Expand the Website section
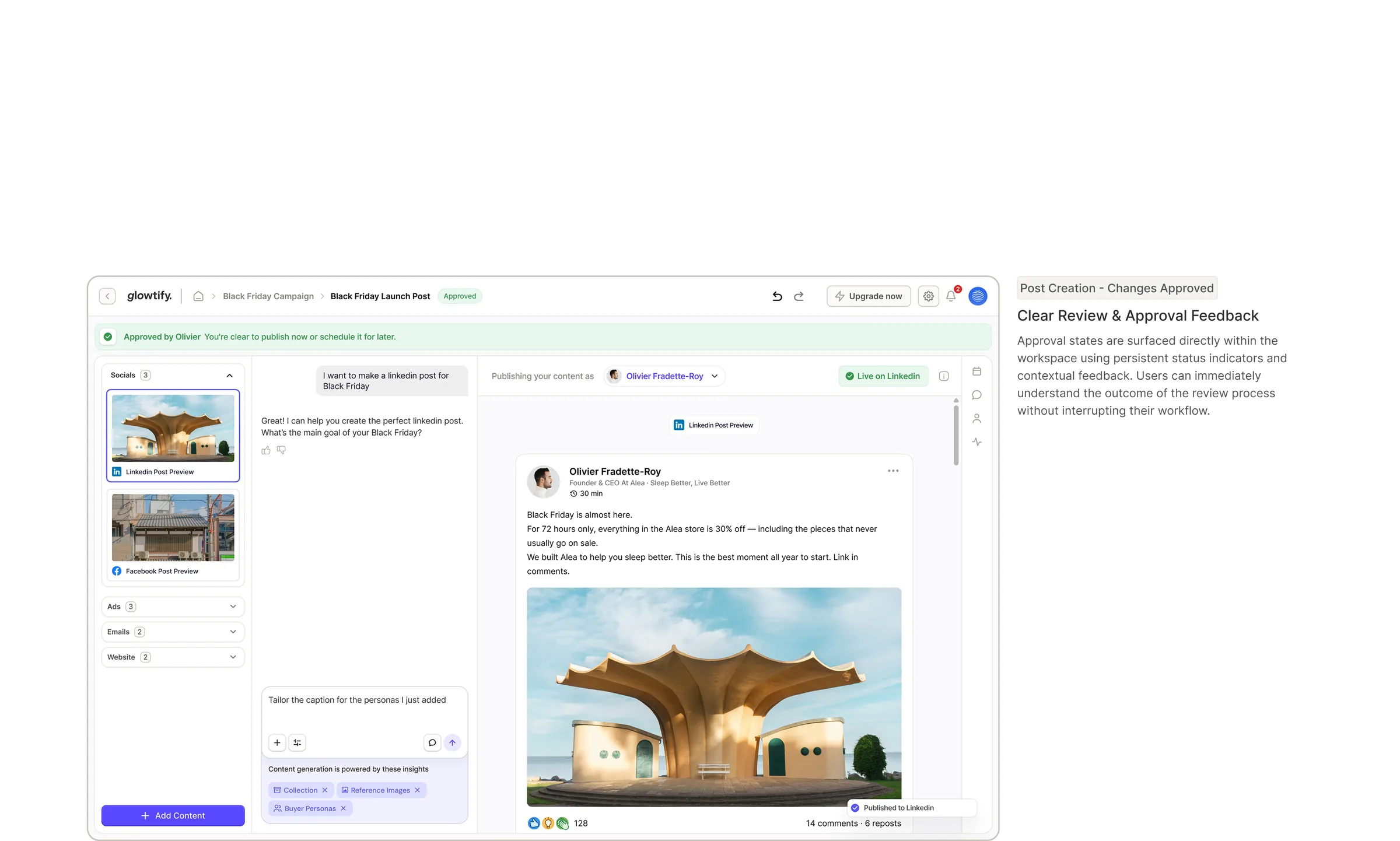The width and height of the screenshot is (1400, 841). click(x=173, y=657)
